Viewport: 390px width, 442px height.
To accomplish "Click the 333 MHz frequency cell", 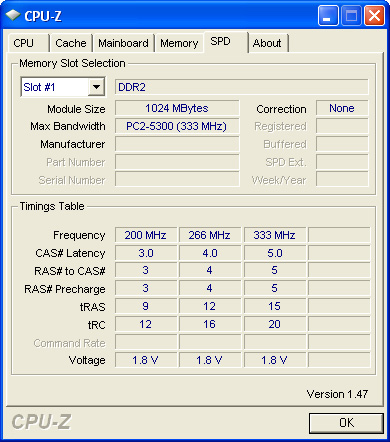I will click(x=275, y=235).
